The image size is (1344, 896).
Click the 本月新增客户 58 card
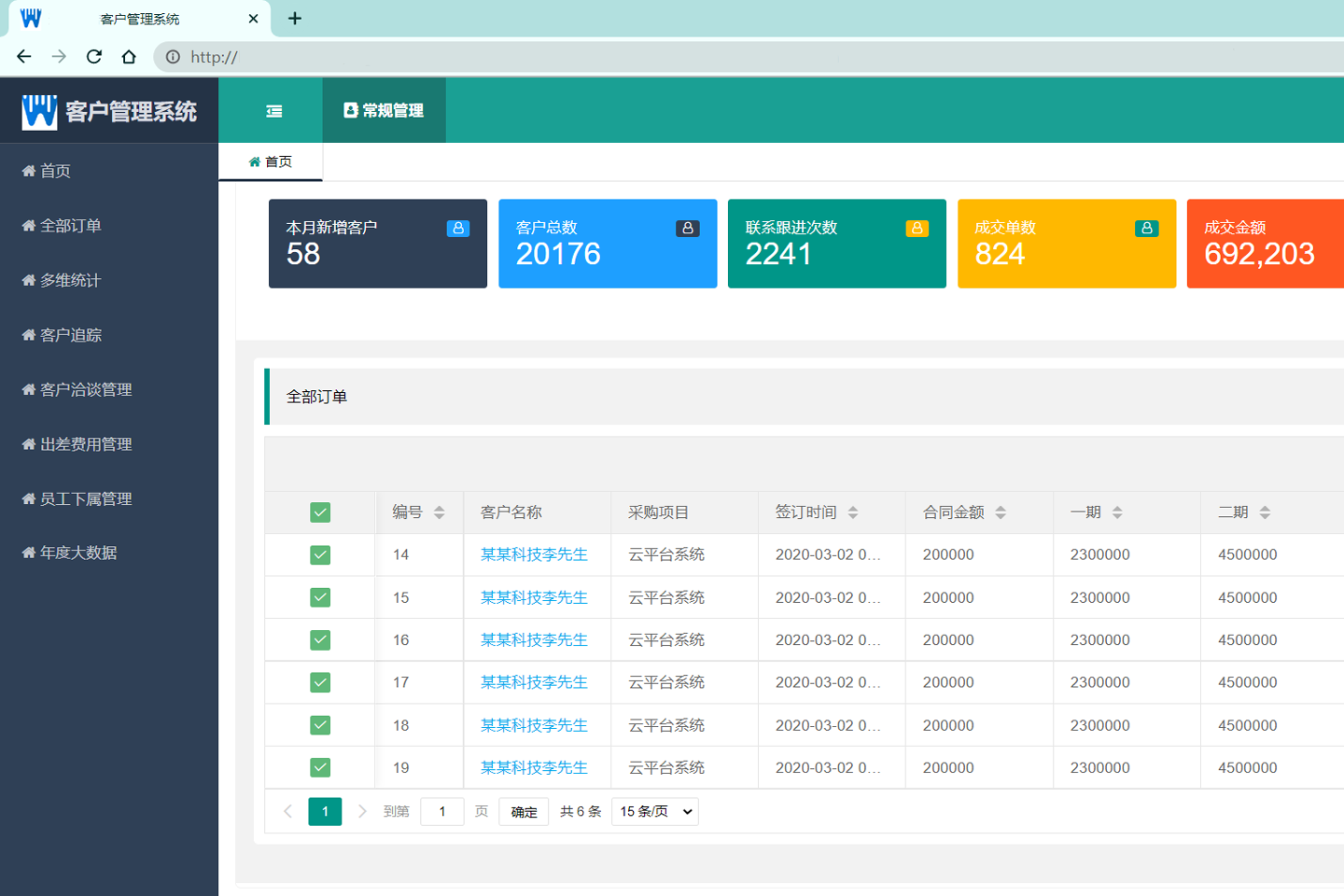tap(378, 244)
